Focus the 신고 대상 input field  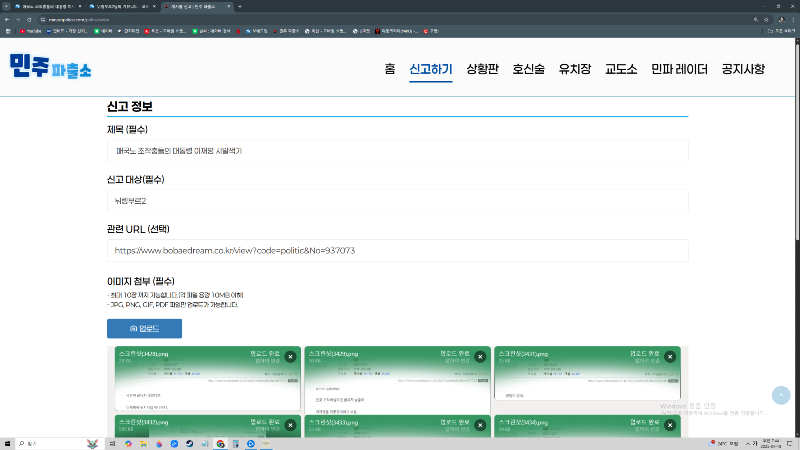pyautogui.click(x=397, y=200)
